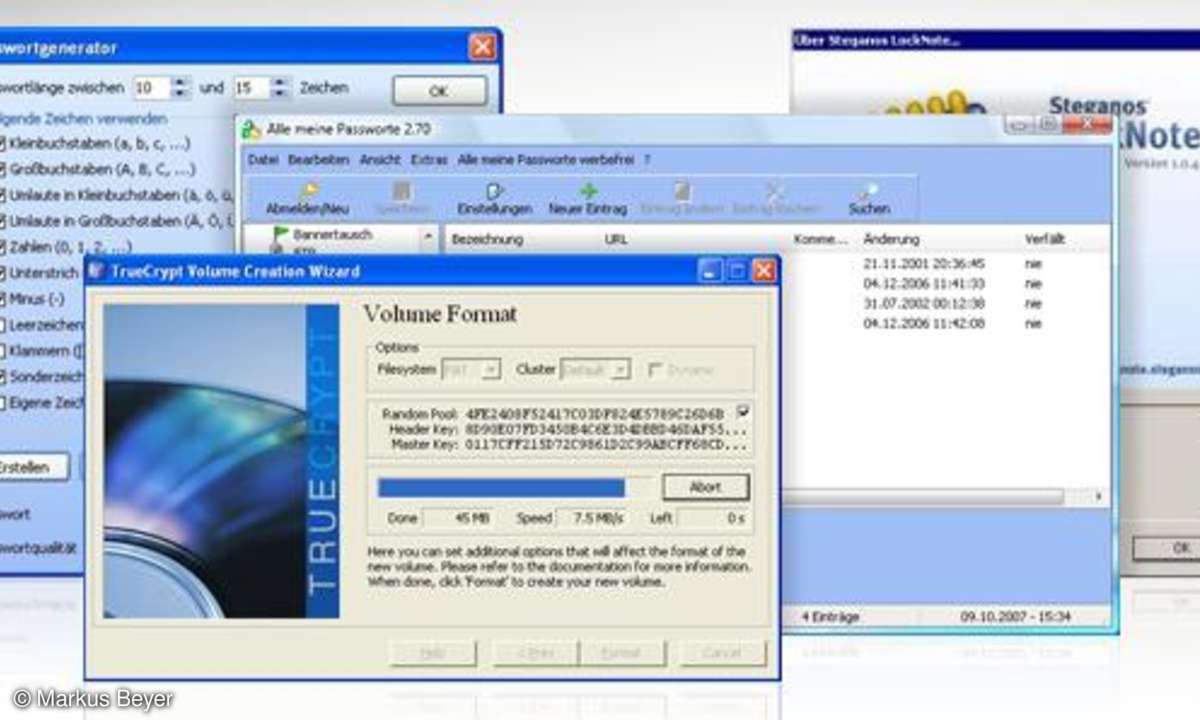Click the Kommentar column header
The width and height of the screenshot is (1200, 720).
tap(821, 239)
